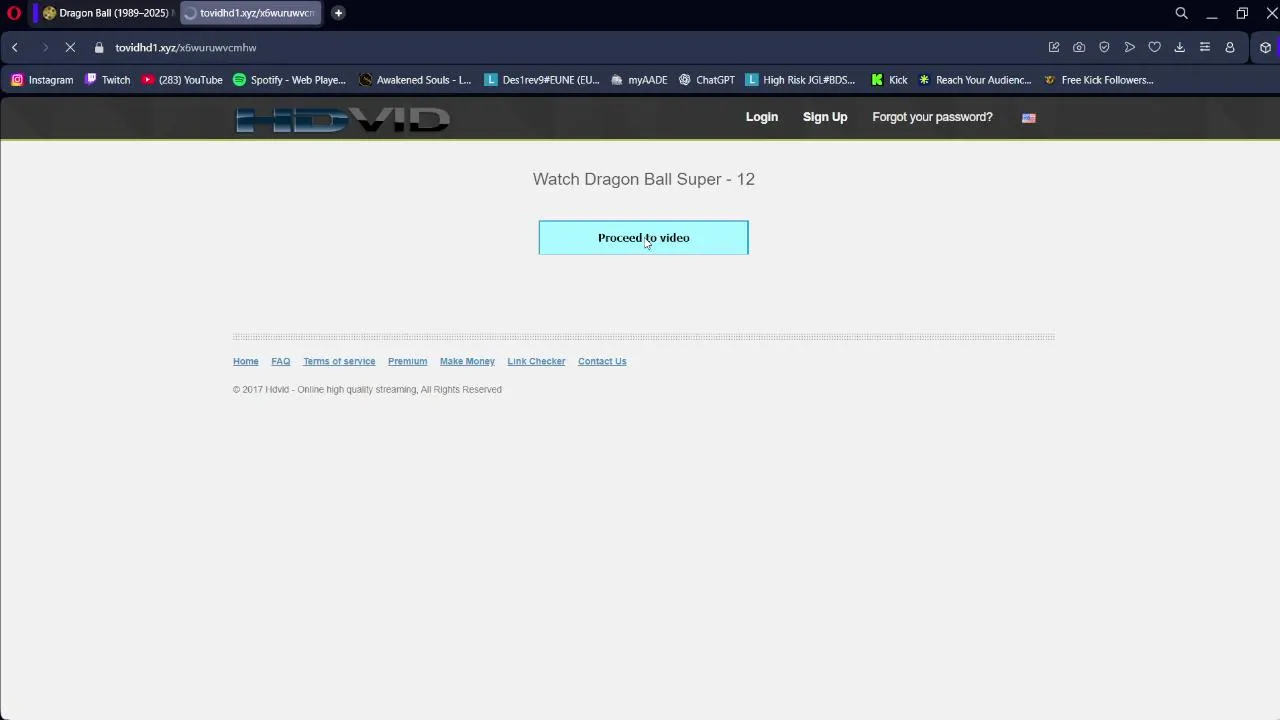Open the Kick bookmark

[889, 80]
